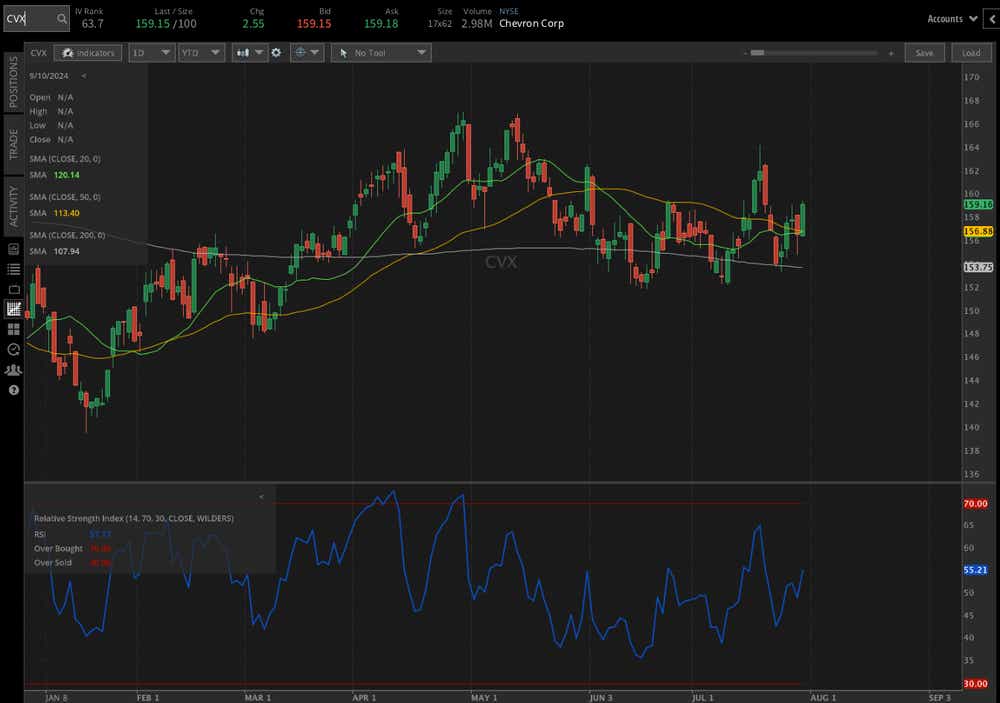Viewport: 1000px width, 703px height.
Task: Open chart settings gear icon
Action: (x=277, y=53)
